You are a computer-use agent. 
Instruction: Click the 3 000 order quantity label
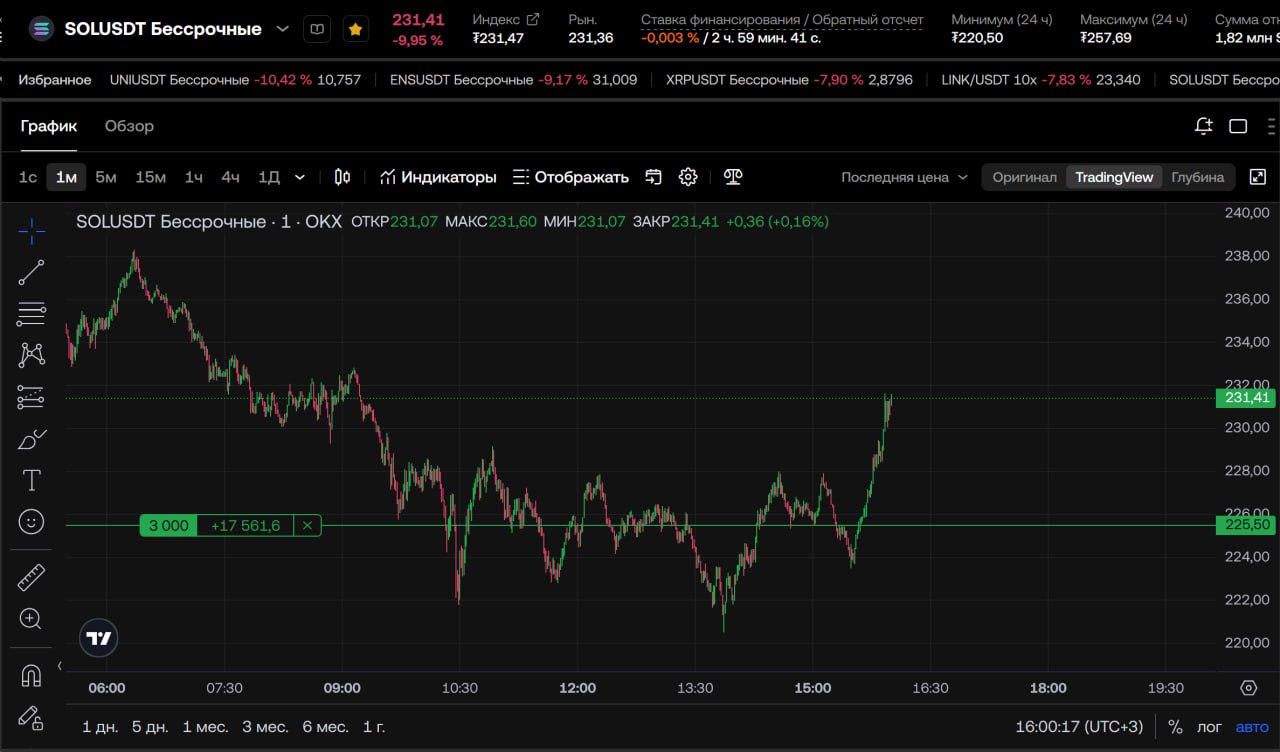[x=168, y=526]
